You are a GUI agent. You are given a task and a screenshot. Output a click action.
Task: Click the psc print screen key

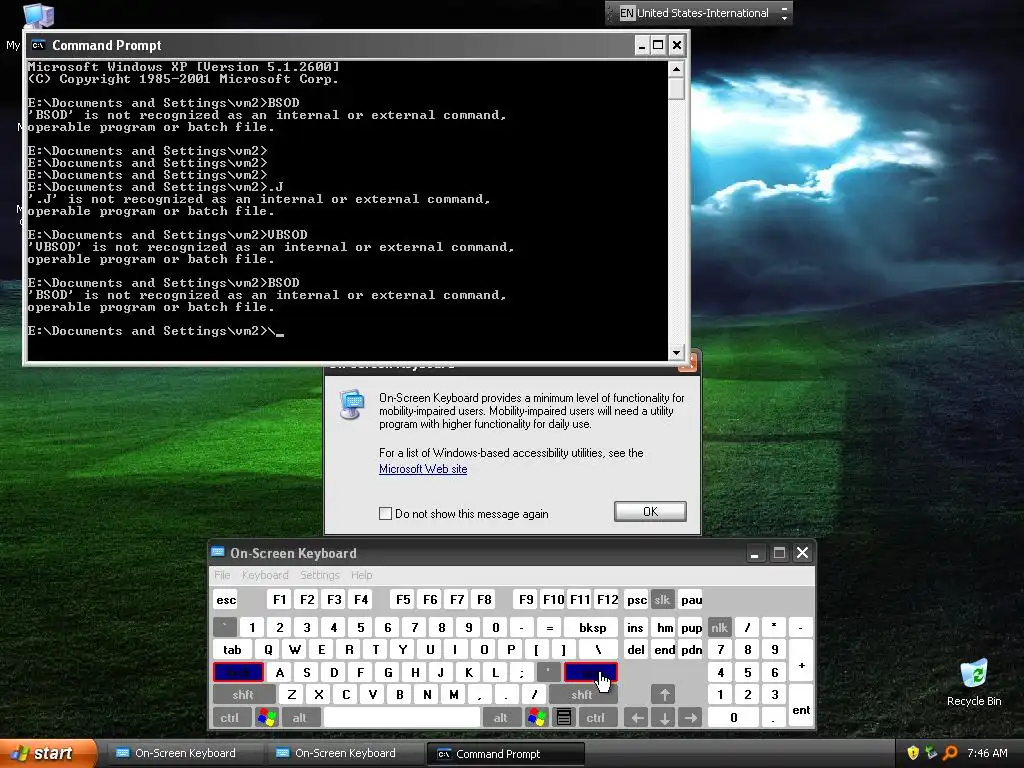click(x=637, y=600)
